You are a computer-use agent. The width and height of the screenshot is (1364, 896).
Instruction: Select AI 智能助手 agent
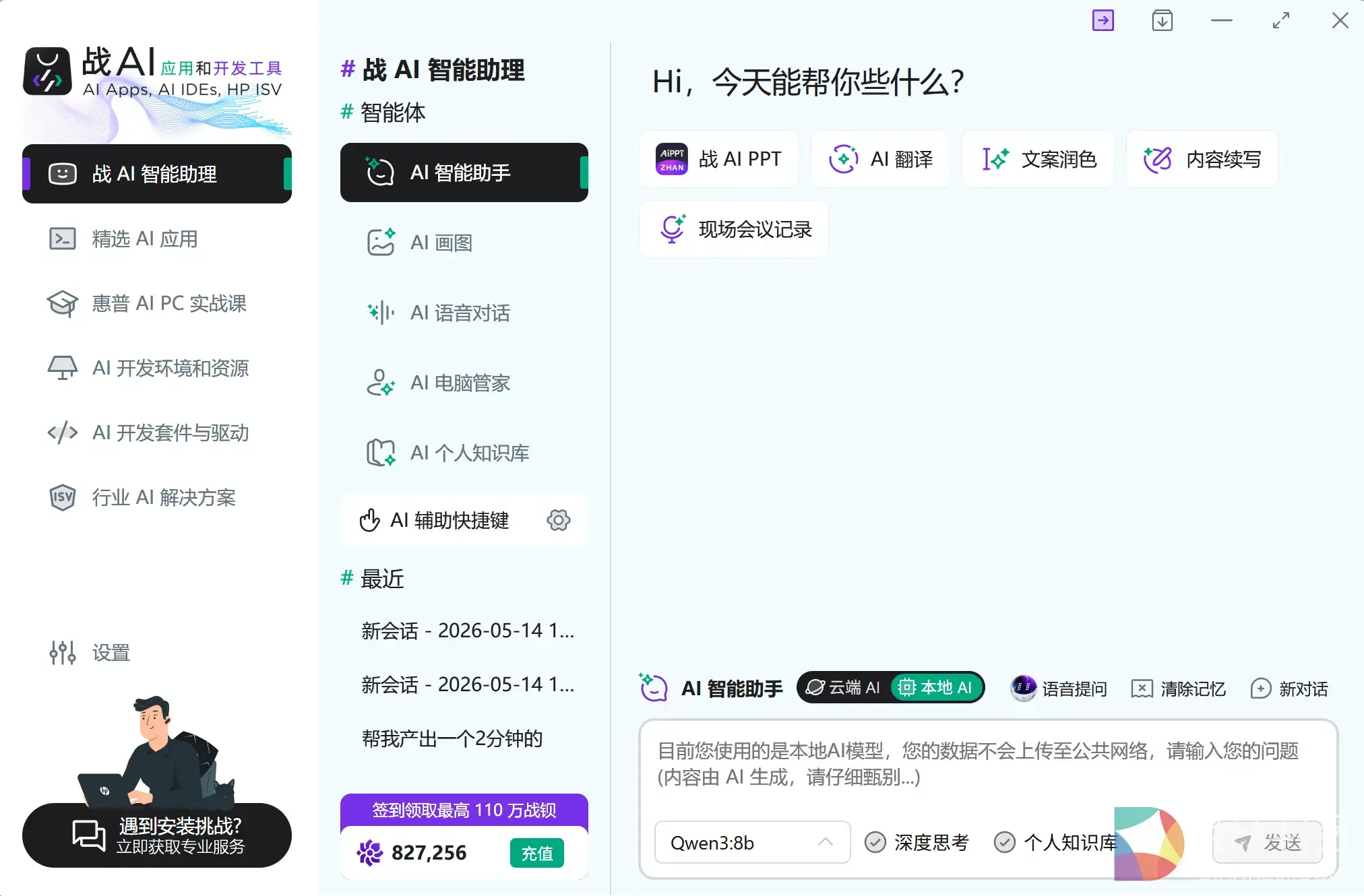click(464, 172)
